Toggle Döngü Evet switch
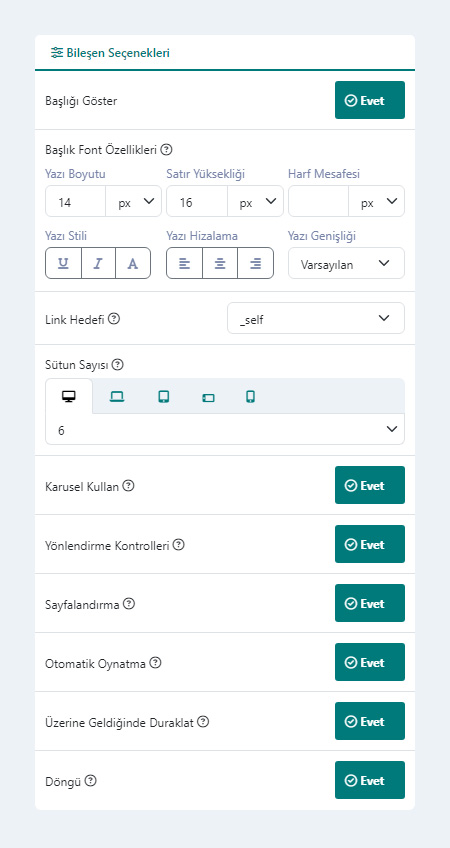This screenshot has height=848, width=450. [370, 780]
